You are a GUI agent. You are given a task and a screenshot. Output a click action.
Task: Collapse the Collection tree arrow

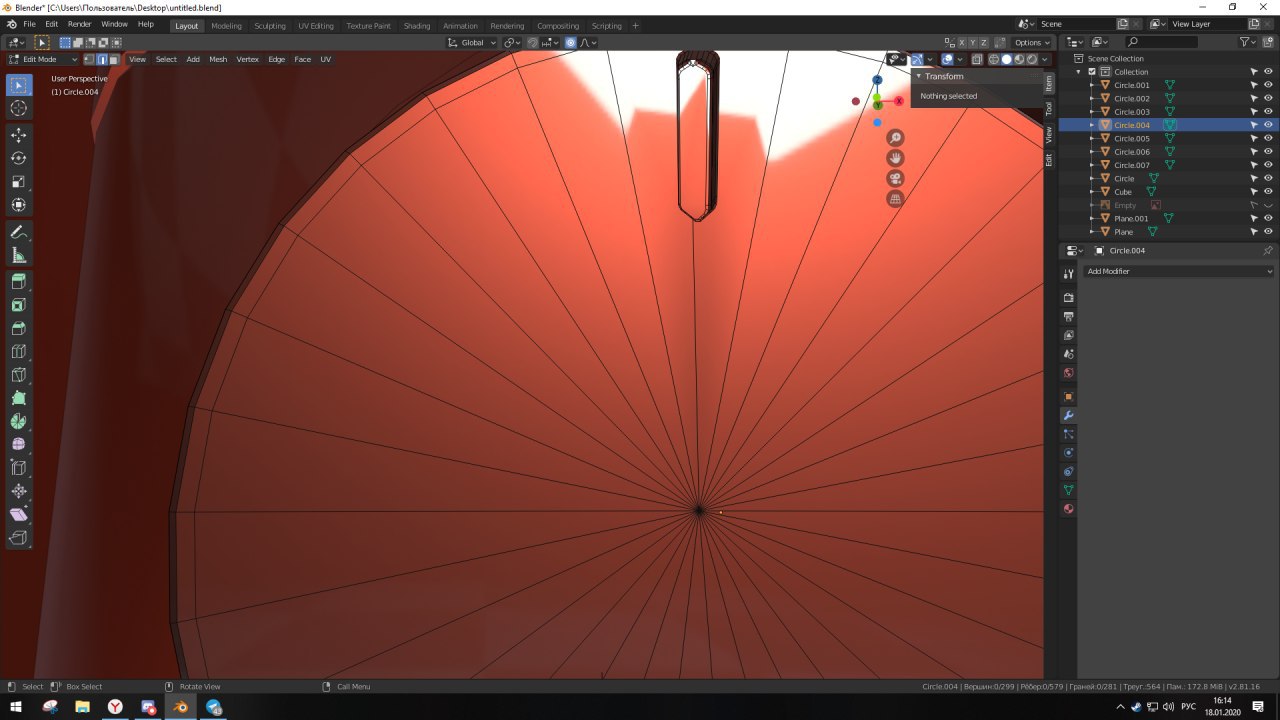click(x=1079, y=72)
